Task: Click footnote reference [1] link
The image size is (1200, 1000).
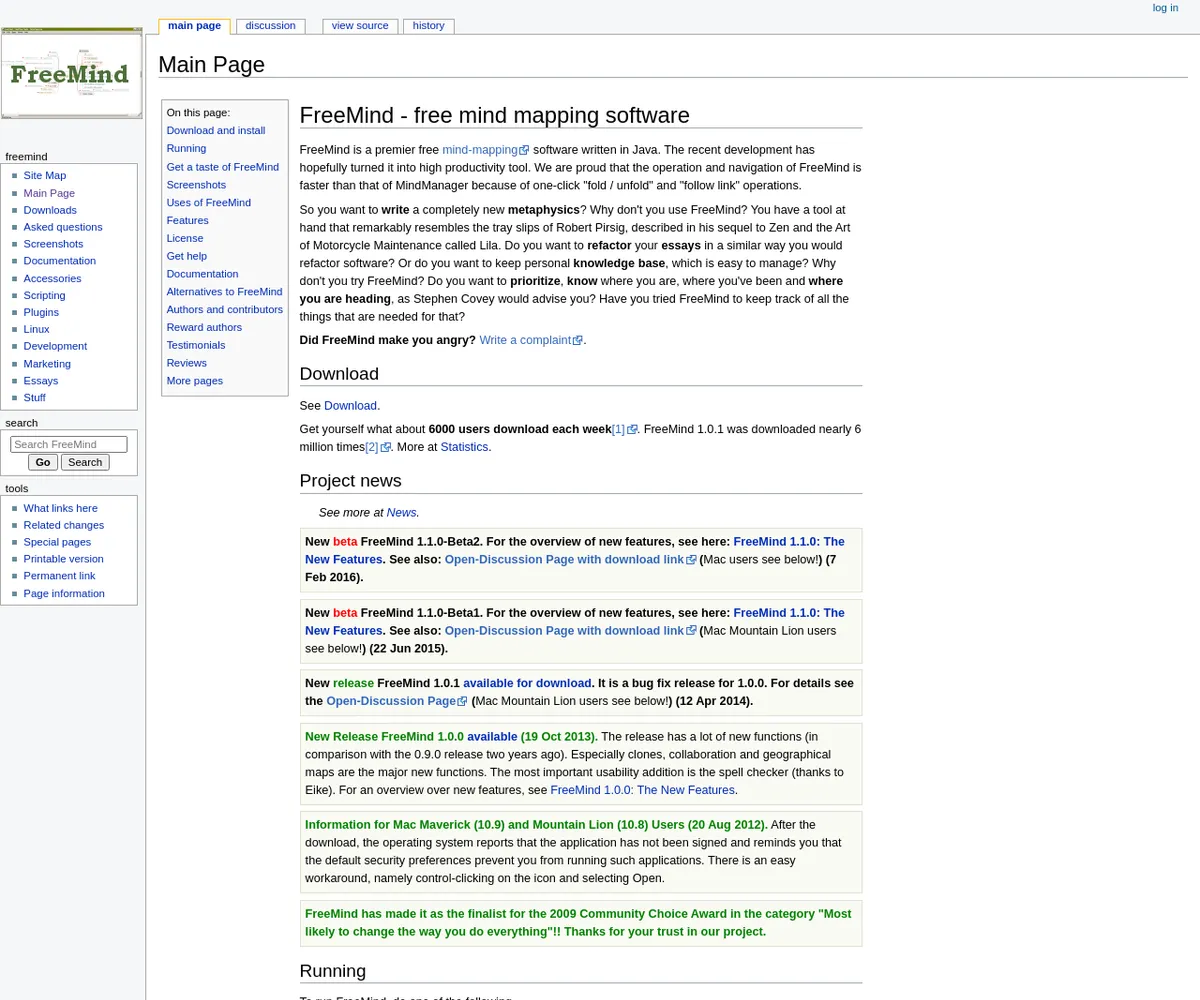Action: [x=618, y=430]
